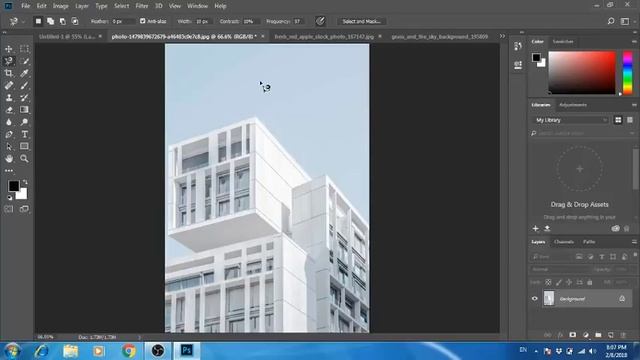This screenshot has height=360, width=640.
Task: Select the Blur tool
Action: tap(9, 122)
